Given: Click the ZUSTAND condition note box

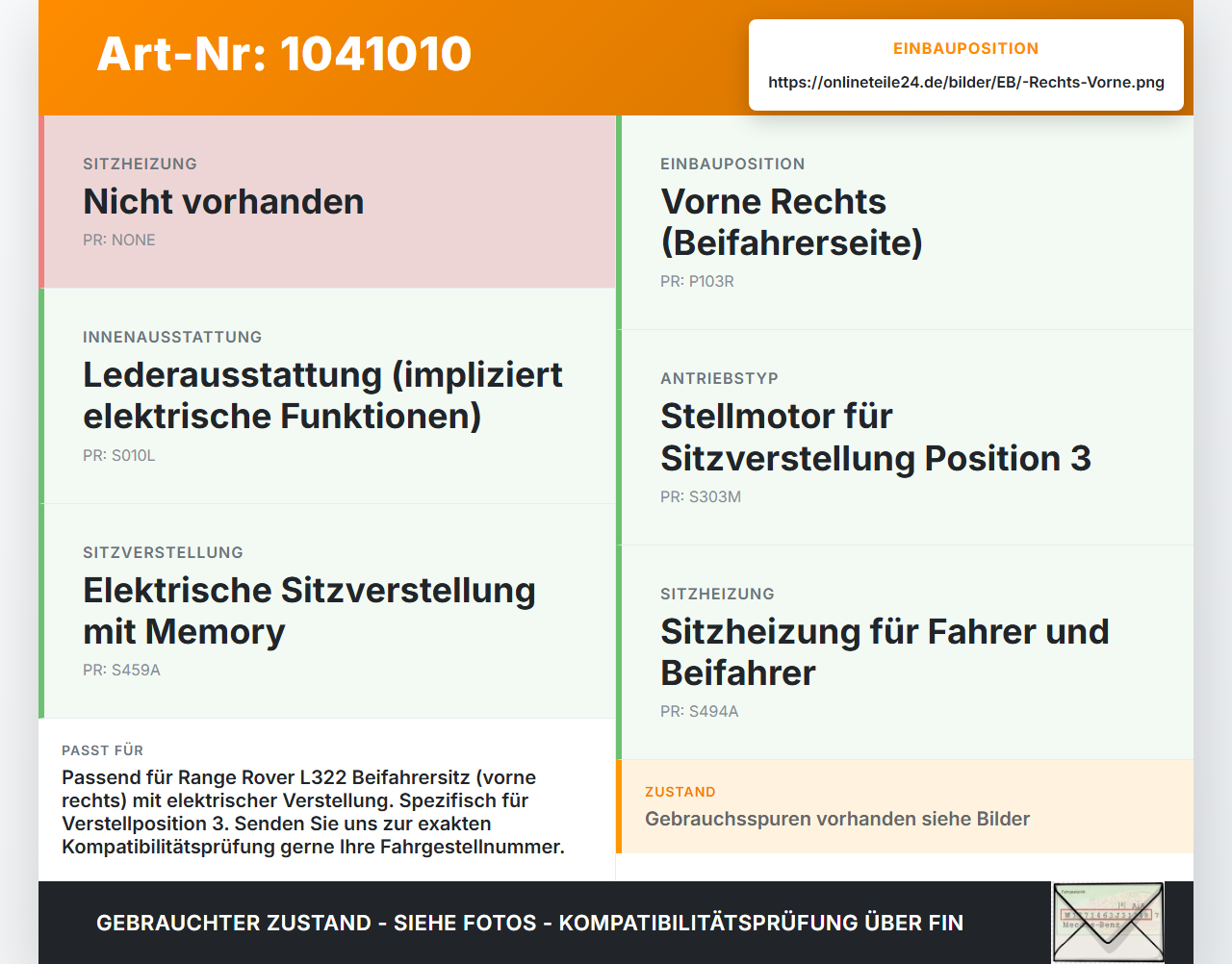Looking at the screenshot, I should coord(905,806).
